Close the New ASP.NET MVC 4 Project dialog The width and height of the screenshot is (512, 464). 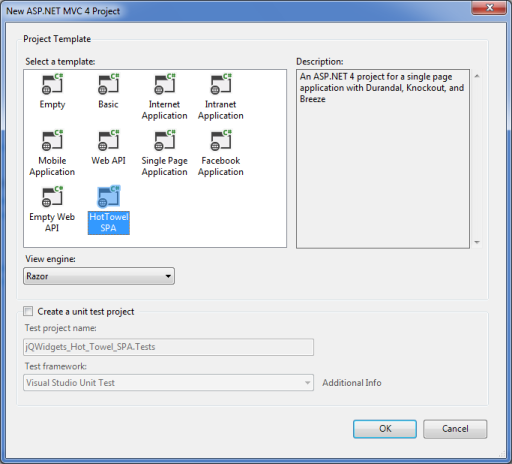[x=489, y=8]
